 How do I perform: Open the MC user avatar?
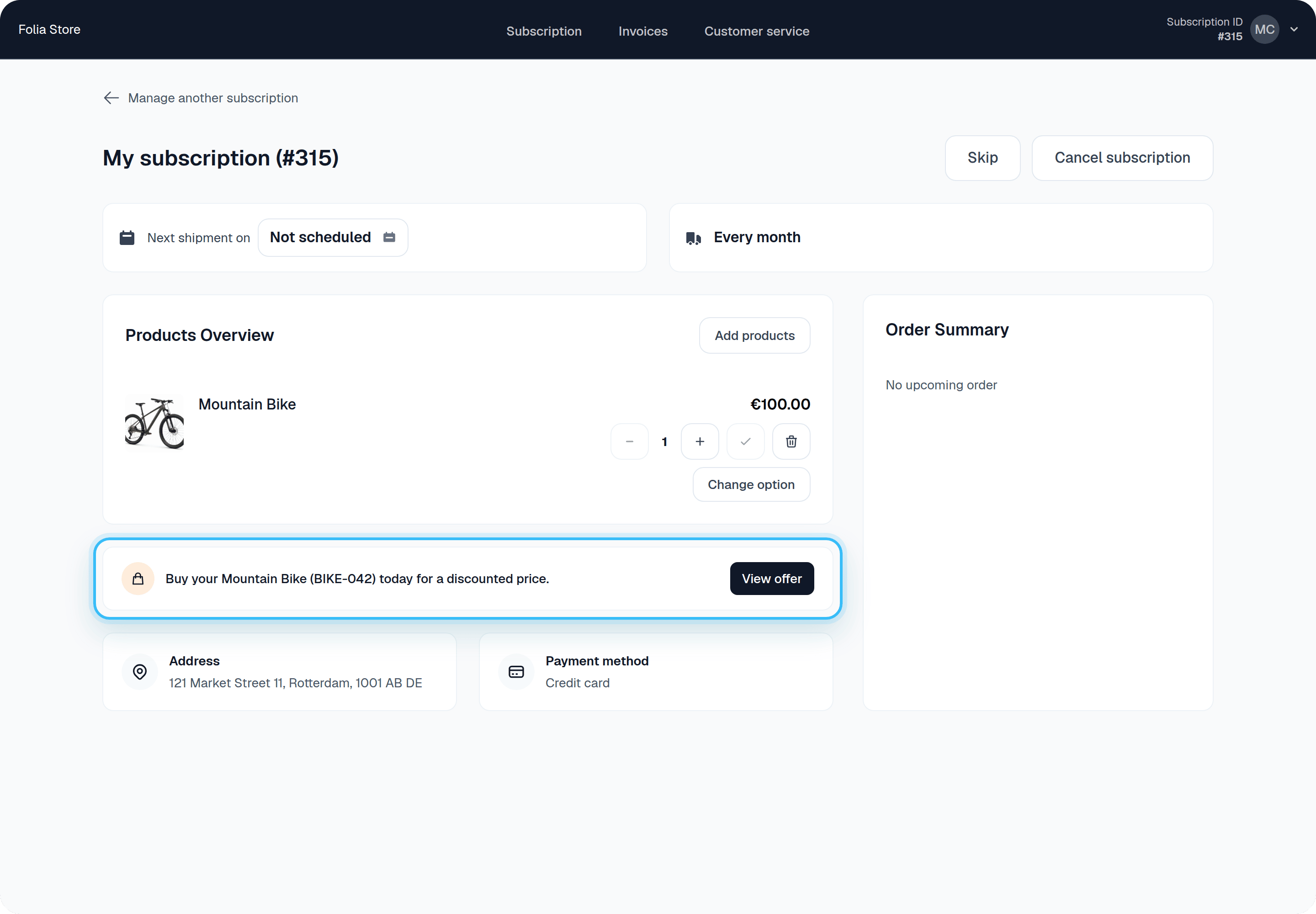(x=1264, y=29)
